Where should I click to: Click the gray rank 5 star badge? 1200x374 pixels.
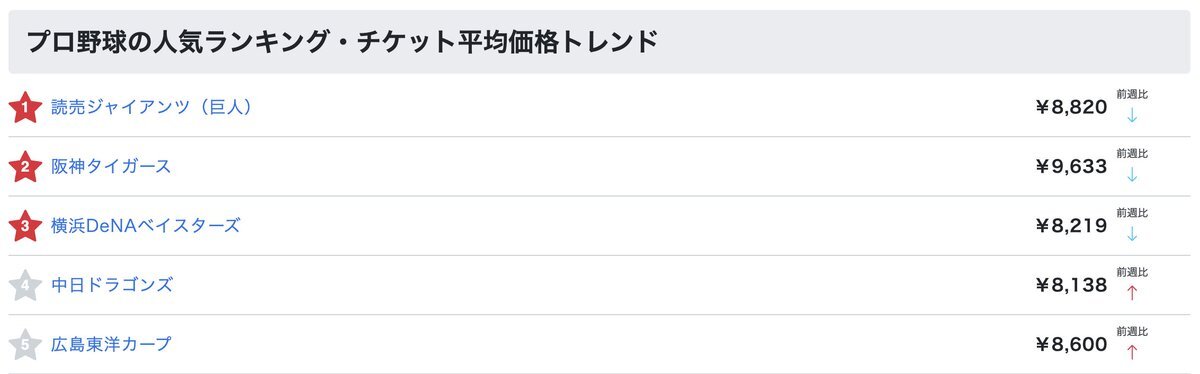[24, 344]
